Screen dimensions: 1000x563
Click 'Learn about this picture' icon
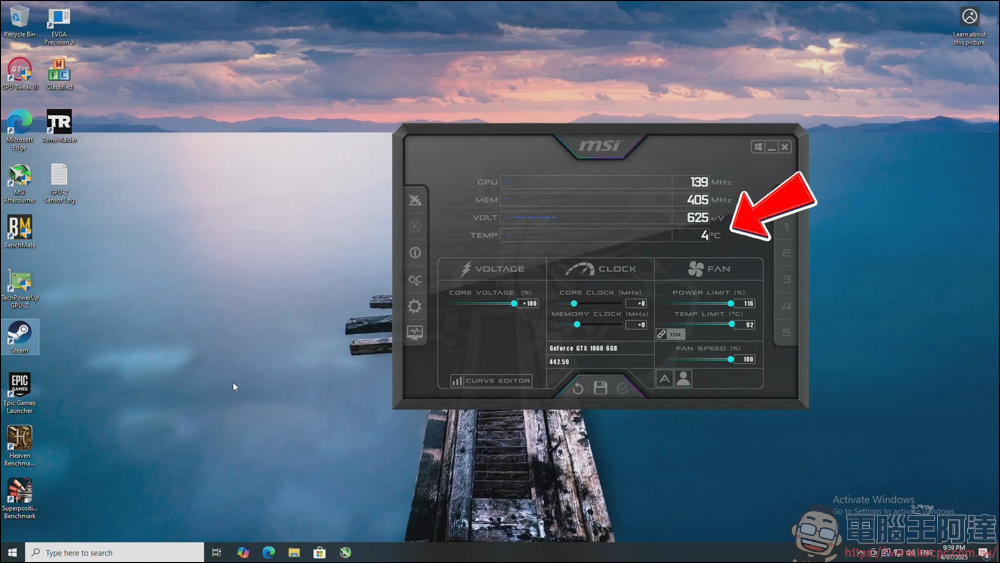pyautogui.click(x=969, y=26)
